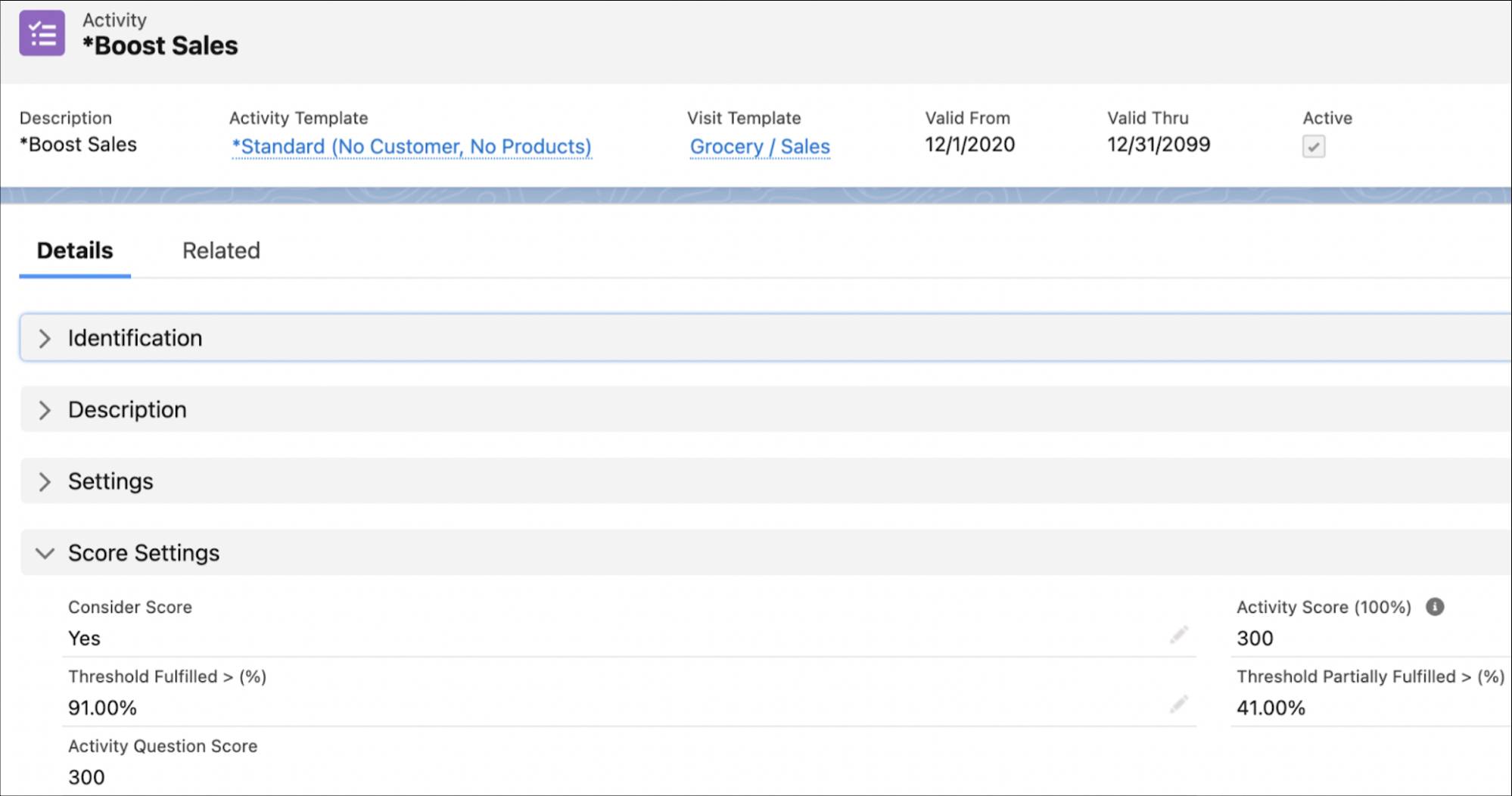Expand the Description section
Viewport: 1512px width, 796px height.
(765, 409)
